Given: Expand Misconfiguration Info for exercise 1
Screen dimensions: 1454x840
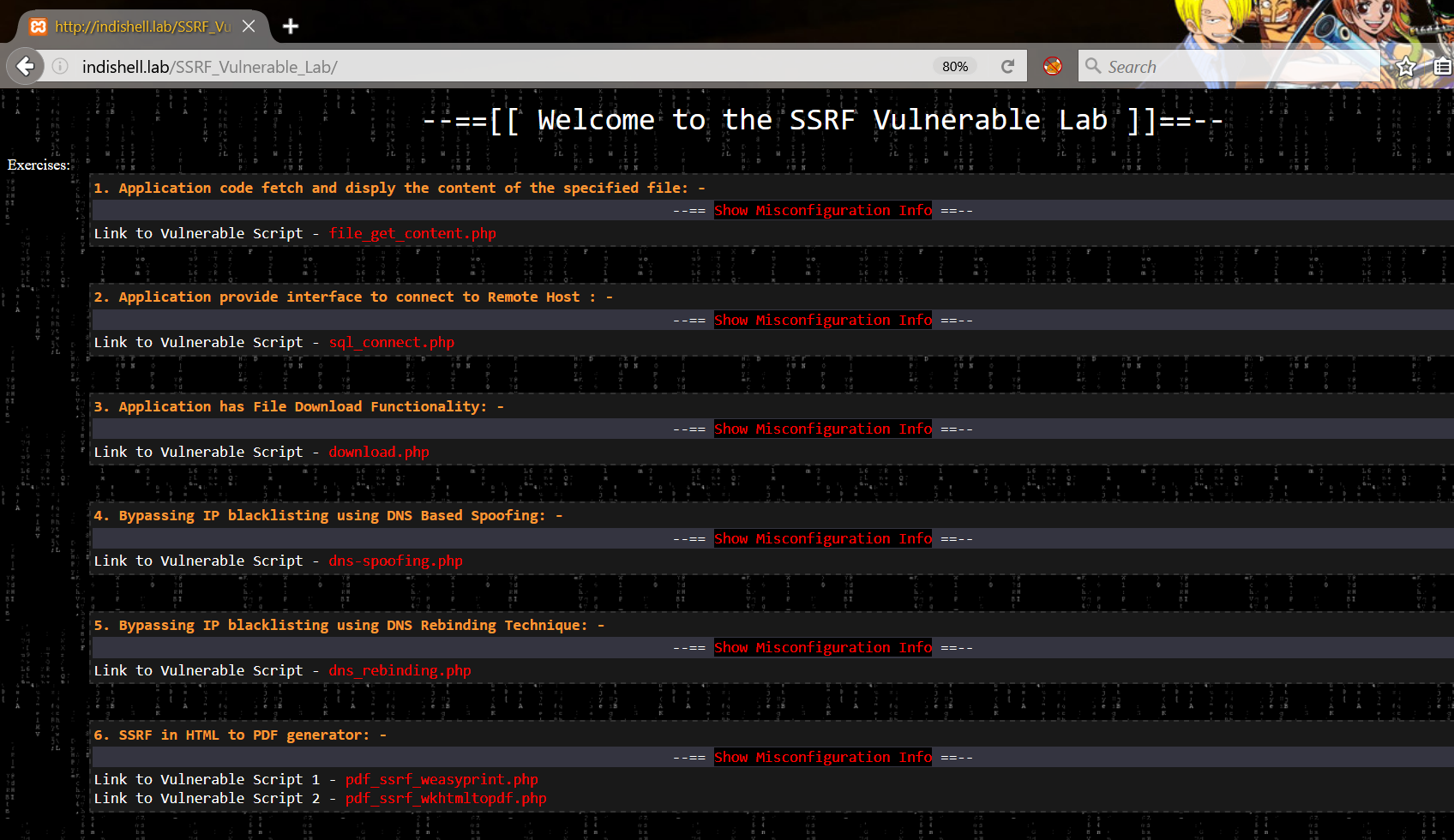Looking at the screenshot, I should (822, 211).
